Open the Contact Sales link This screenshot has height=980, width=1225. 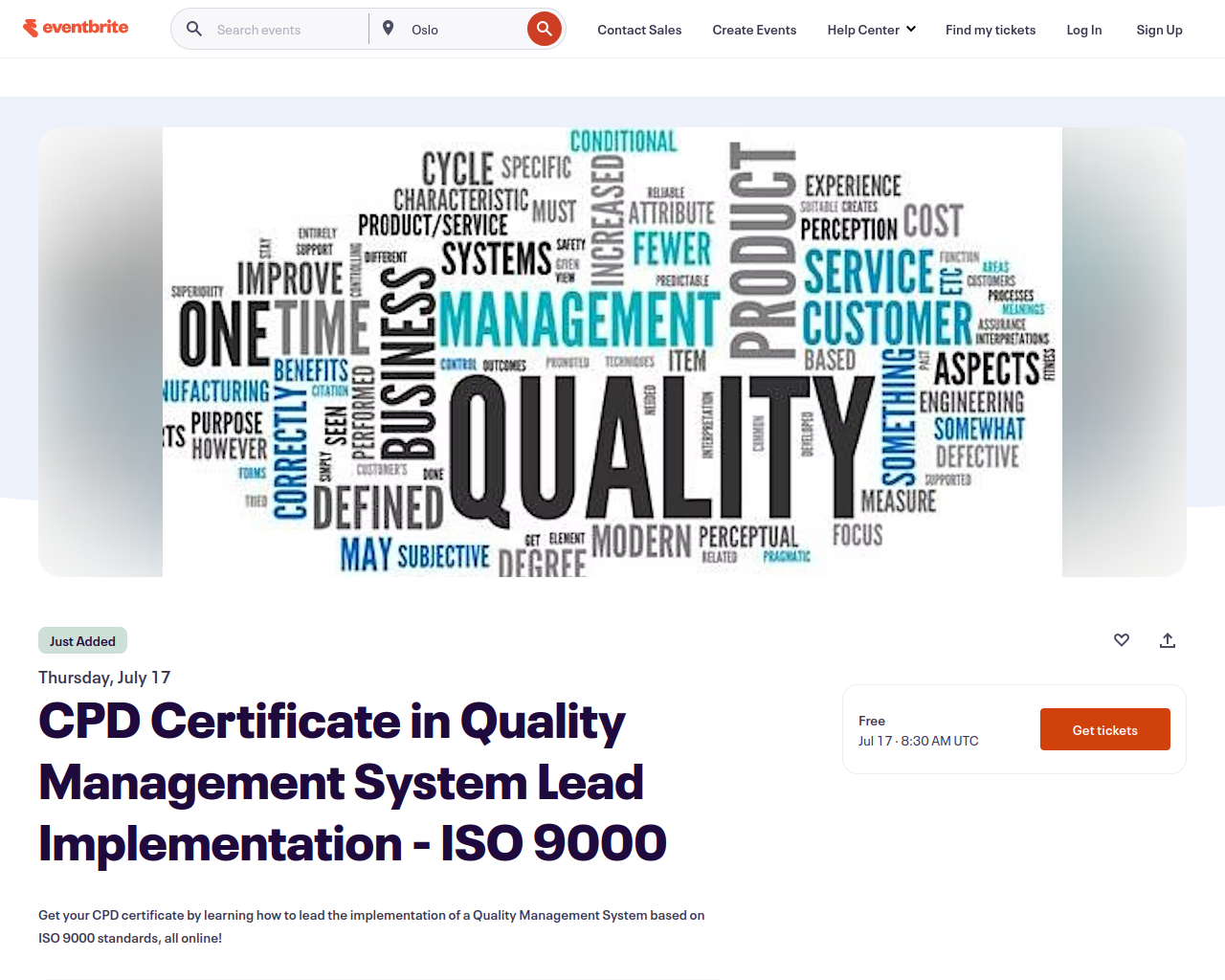click(x=639, y=30)
